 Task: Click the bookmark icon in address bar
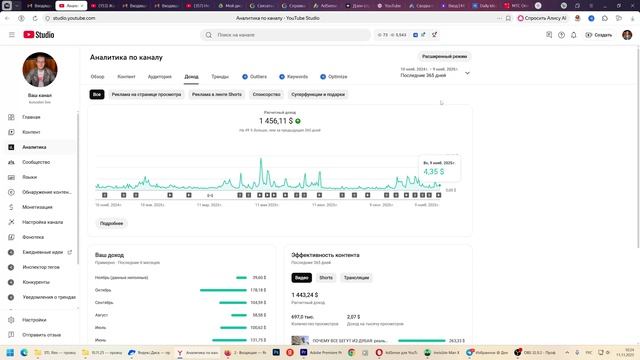pyautogui.click(x=508, y=18)
